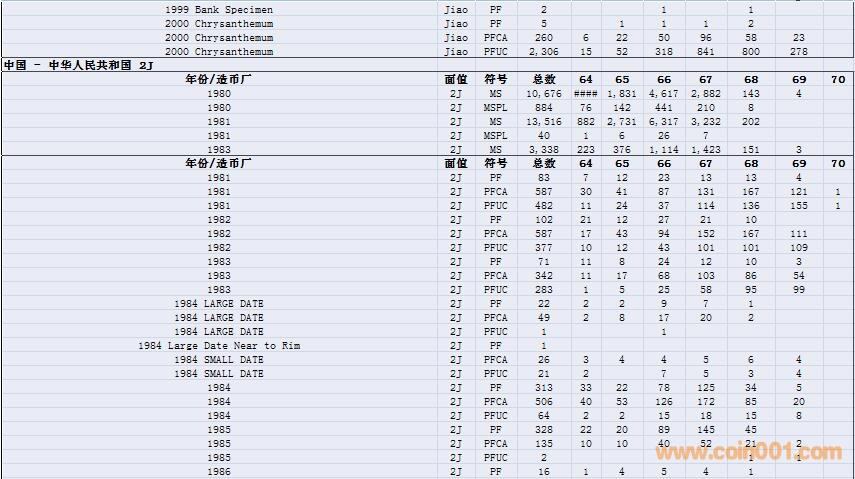Click the 328 total for 1985 PF

543,429
